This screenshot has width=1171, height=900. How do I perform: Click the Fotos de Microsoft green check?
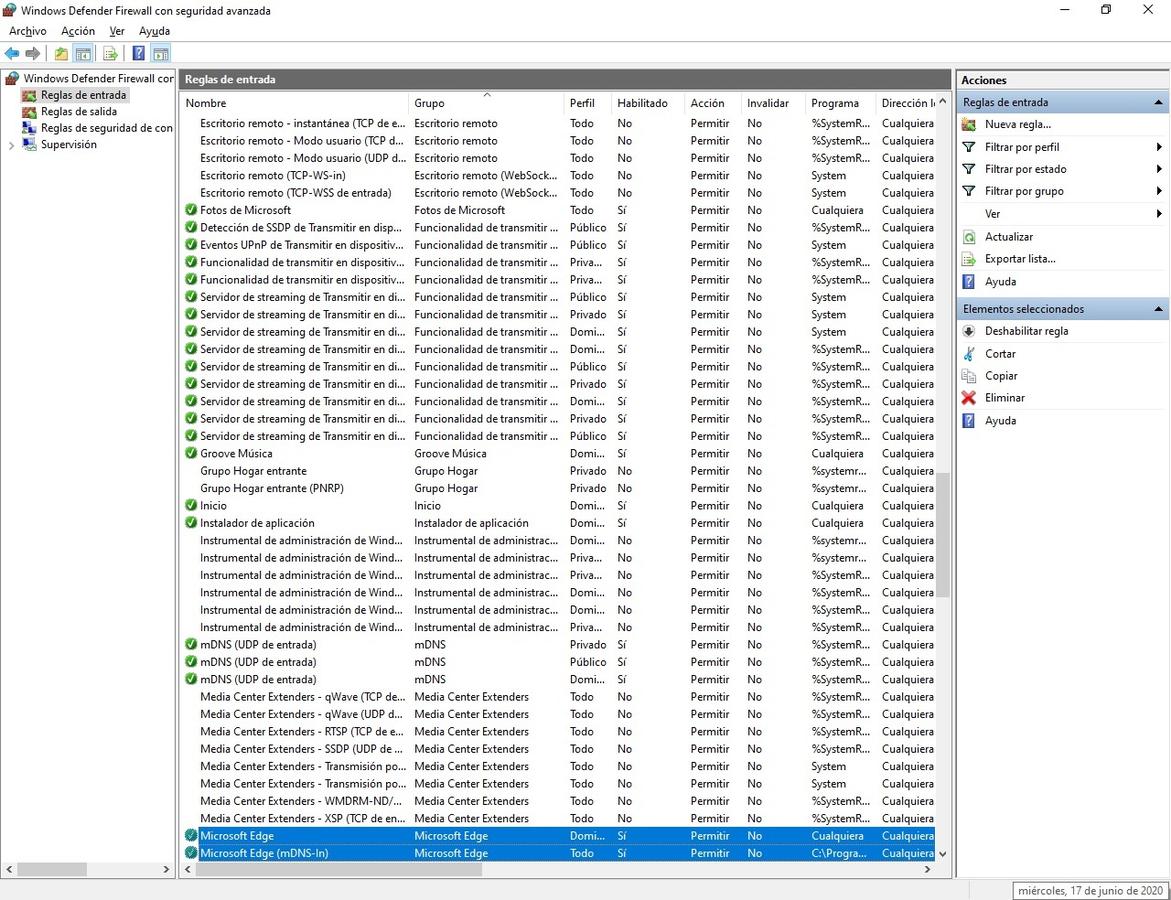(x=191, y=210)
